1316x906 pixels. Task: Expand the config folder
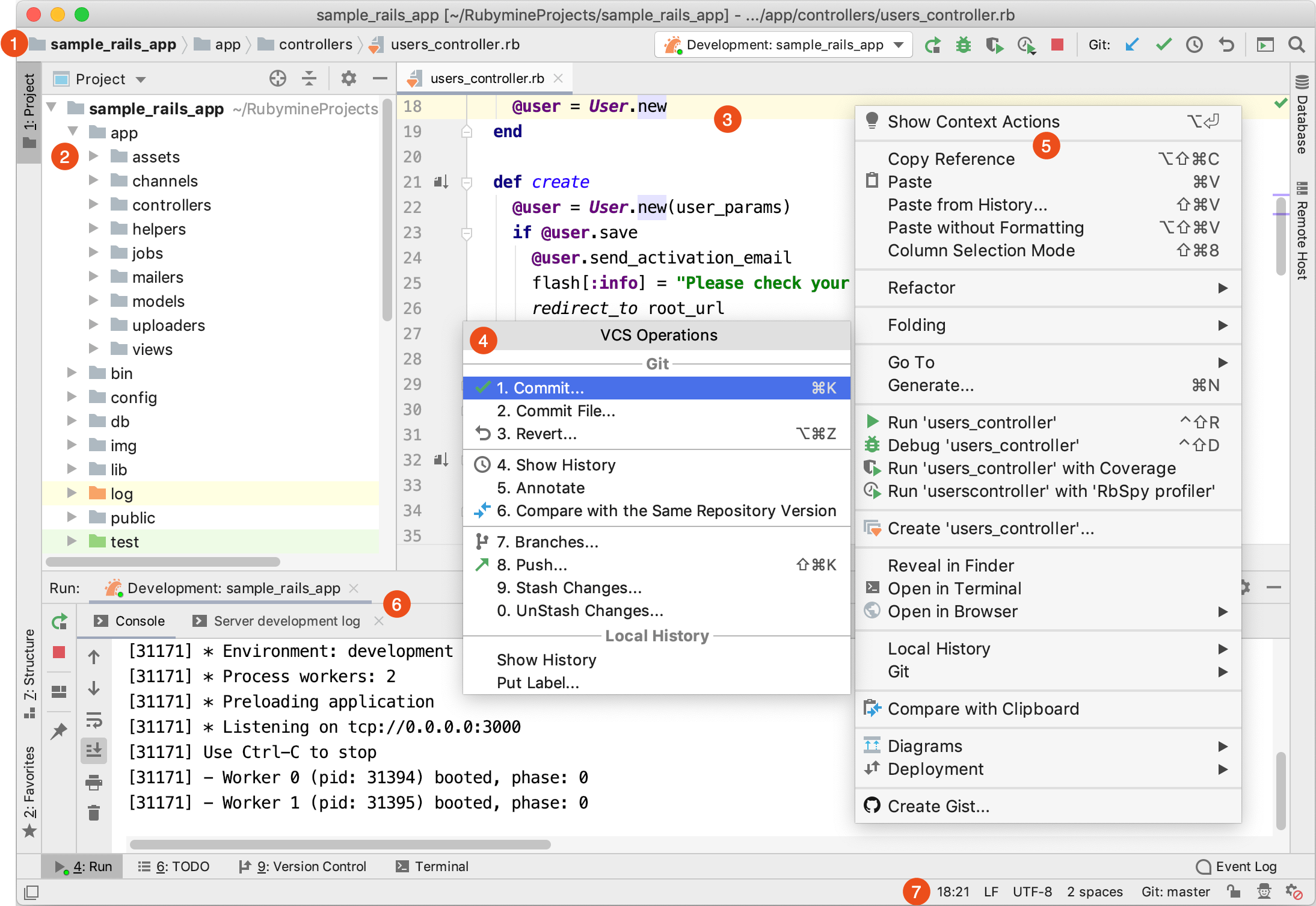pyautogui.click(x=72, y=397)
